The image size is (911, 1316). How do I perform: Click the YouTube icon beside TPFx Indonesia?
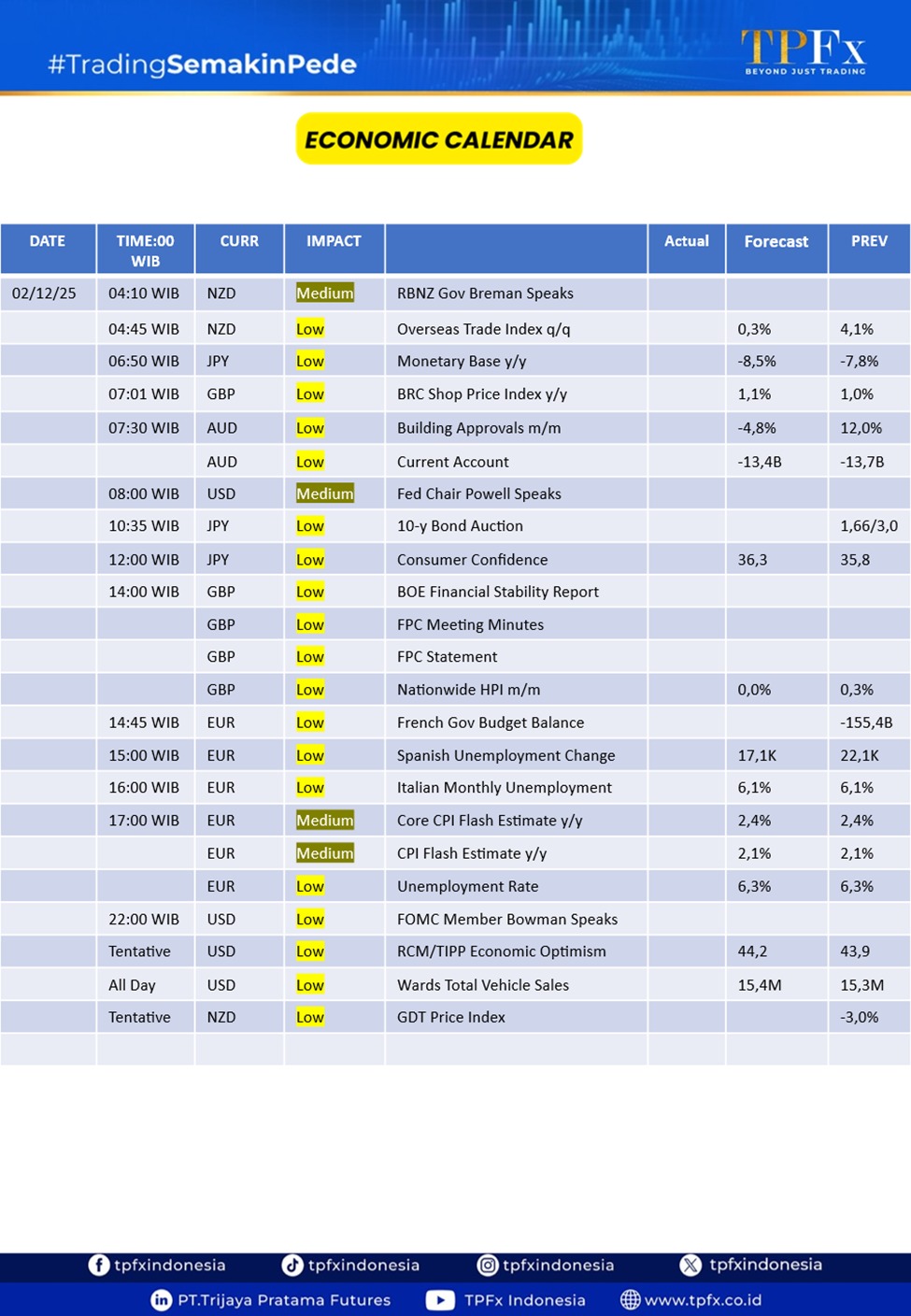[440, 1300]
